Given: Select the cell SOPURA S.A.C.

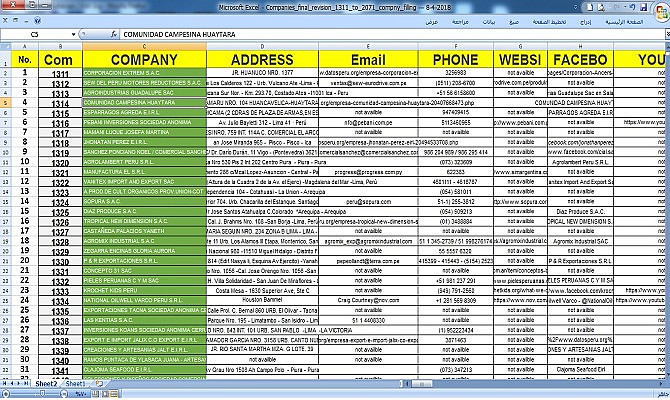Looking at the screenshot, I should pos(144,202).
